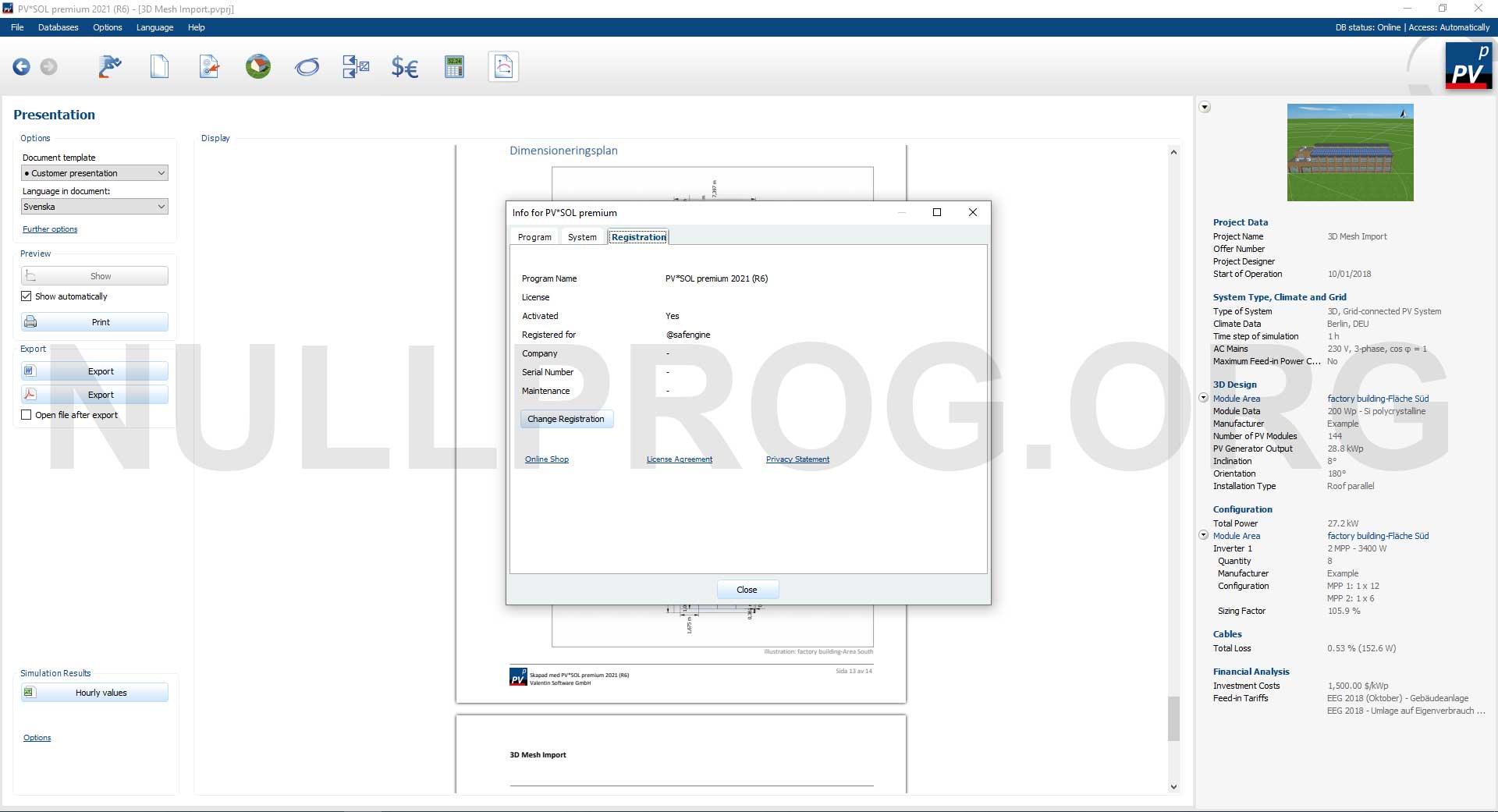Click the preview scroll up arrow
This screenshot has height=812, width=1498.
point(1173,153)
